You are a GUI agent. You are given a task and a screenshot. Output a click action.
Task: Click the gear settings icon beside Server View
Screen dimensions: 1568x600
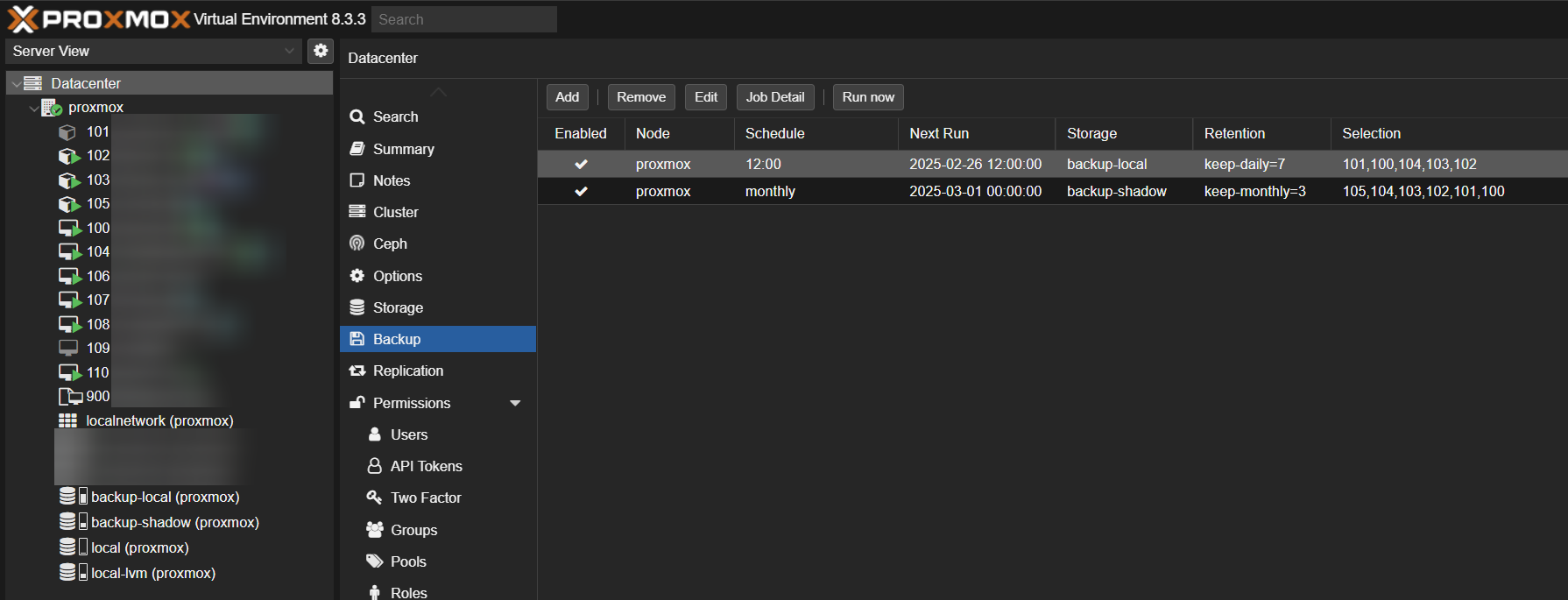(321, 51)
